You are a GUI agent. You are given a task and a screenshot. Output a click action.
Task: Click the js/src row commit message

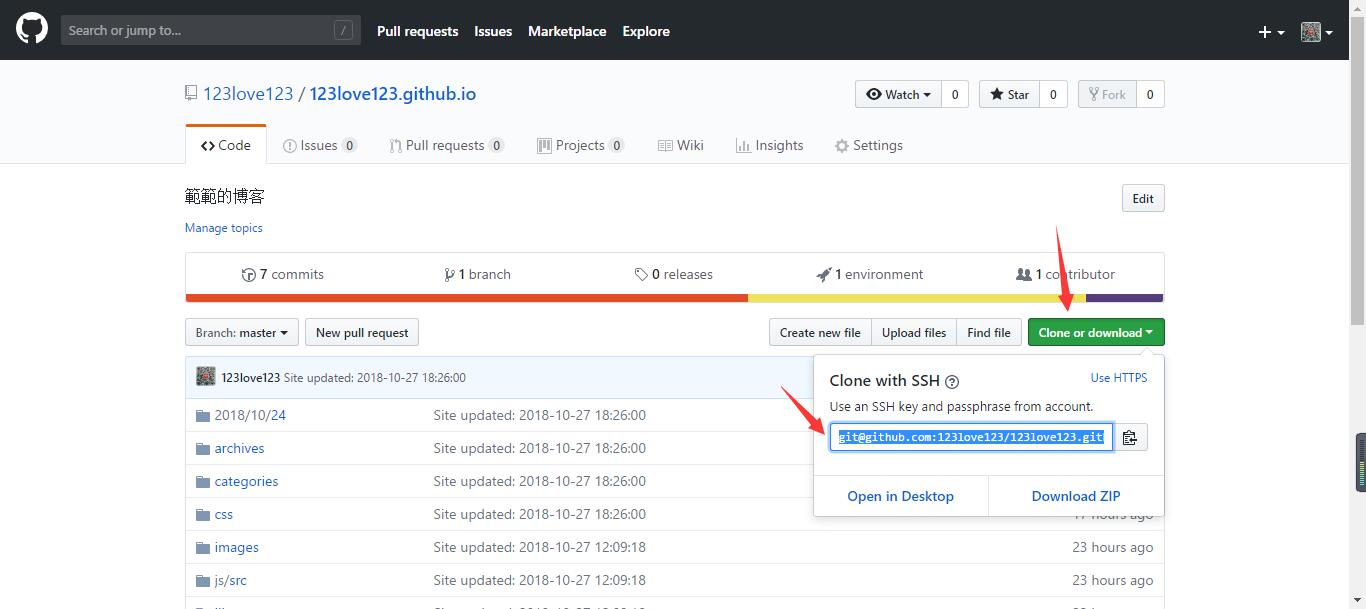pos(539,580)
